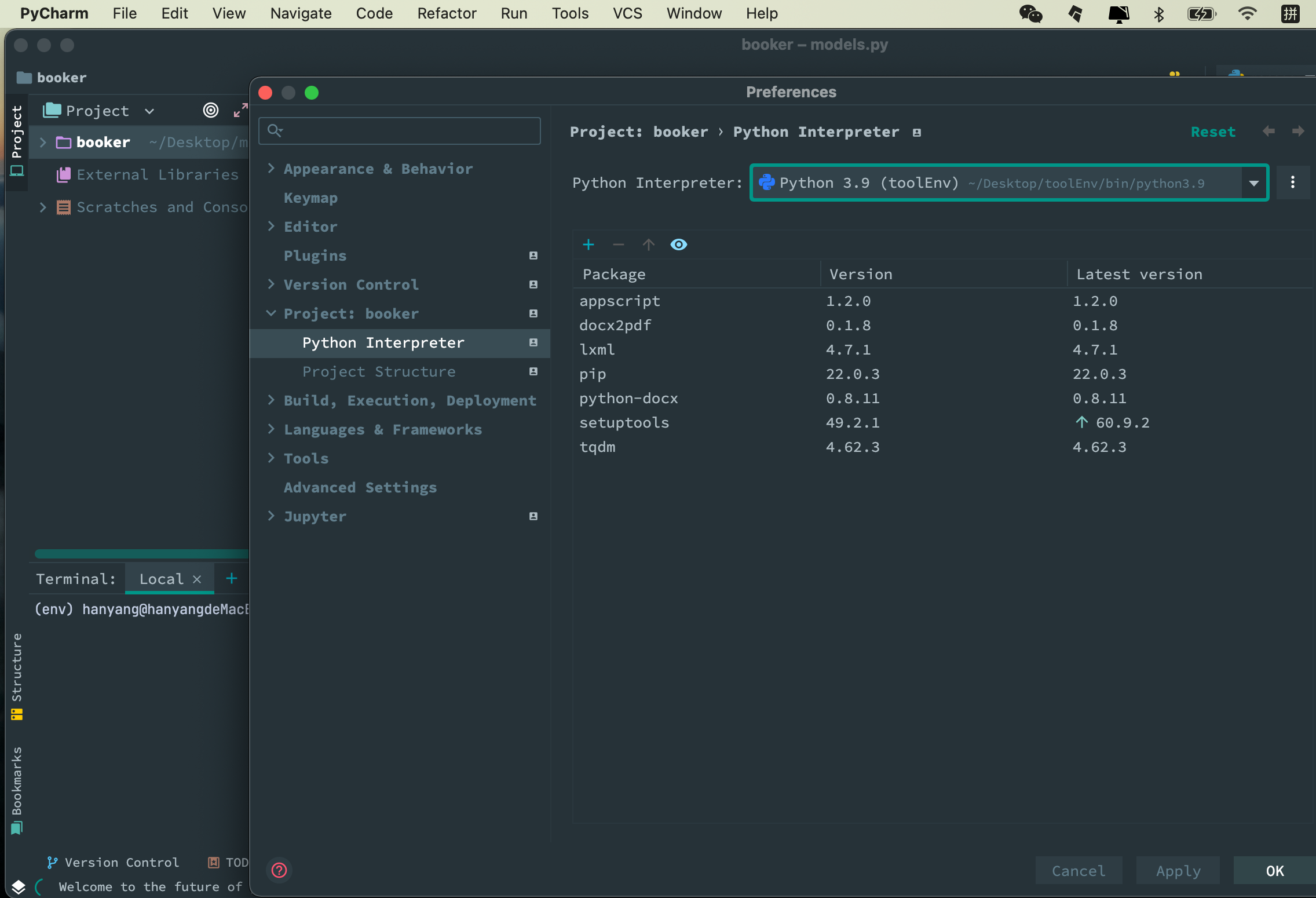Open the Structure tool window
Viewport: 1316px width, 898px height.
[x=17, y=677]
